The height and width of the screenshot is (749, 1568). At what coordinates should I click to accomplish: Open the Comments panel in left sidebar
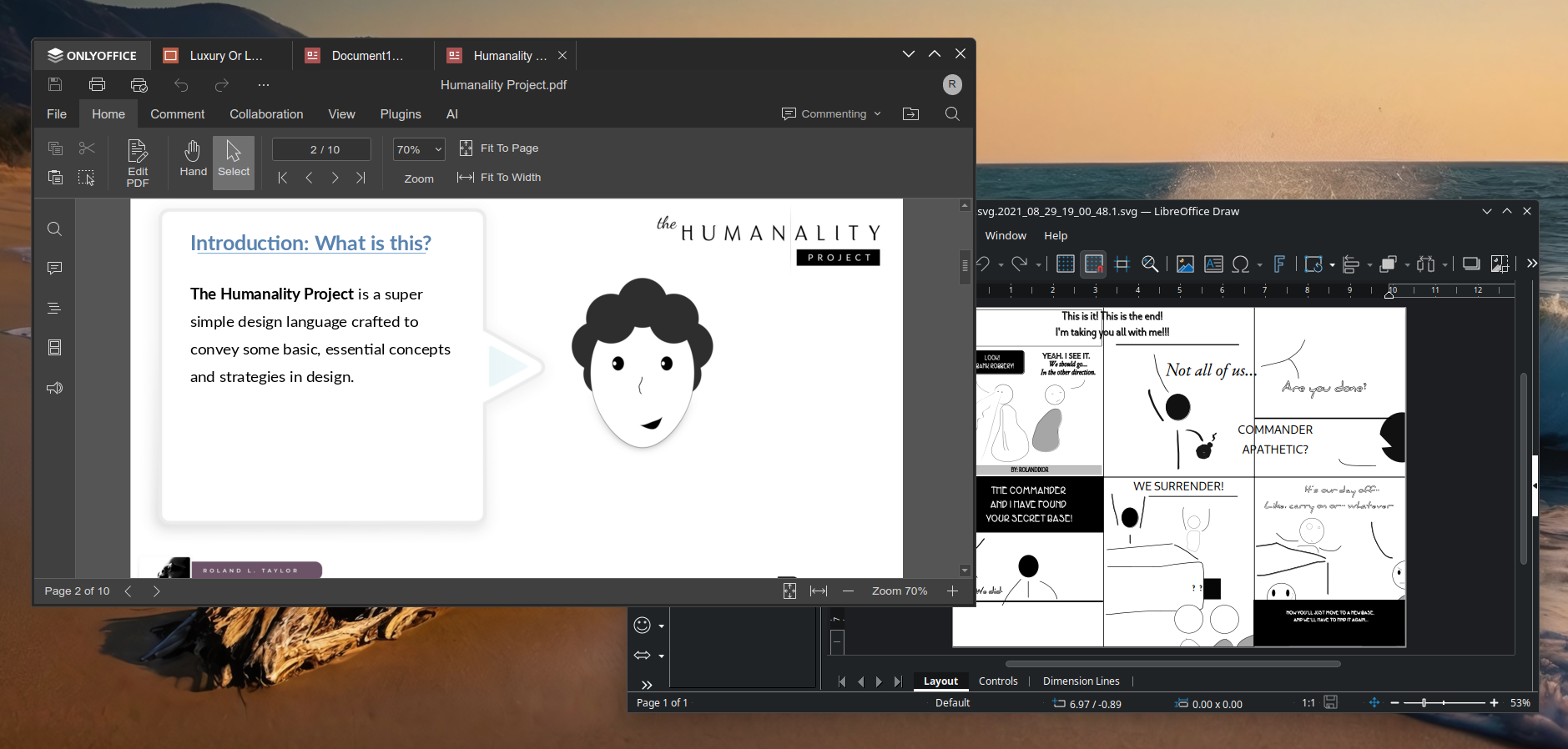coord(55,269)
